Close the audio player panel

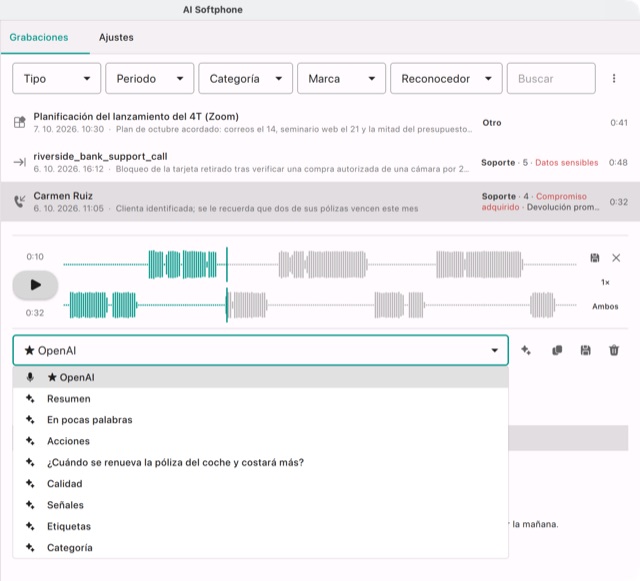[616, 258]
